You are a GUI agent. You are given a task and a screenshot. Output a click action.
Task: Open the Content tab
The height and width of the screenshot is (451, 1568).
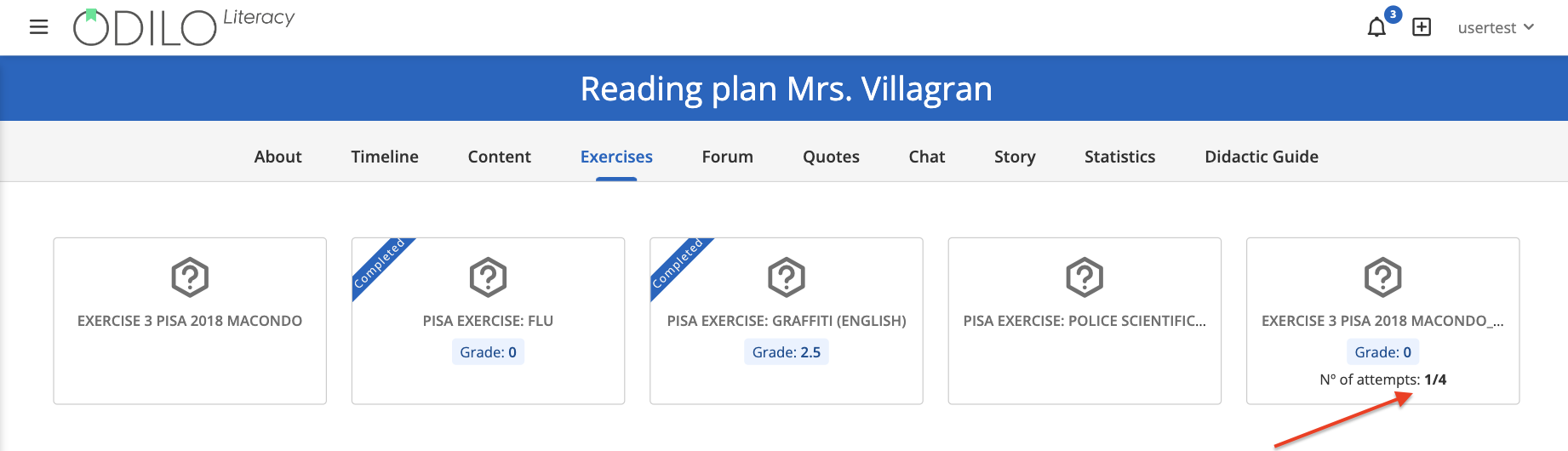click(x=499, y=157)
